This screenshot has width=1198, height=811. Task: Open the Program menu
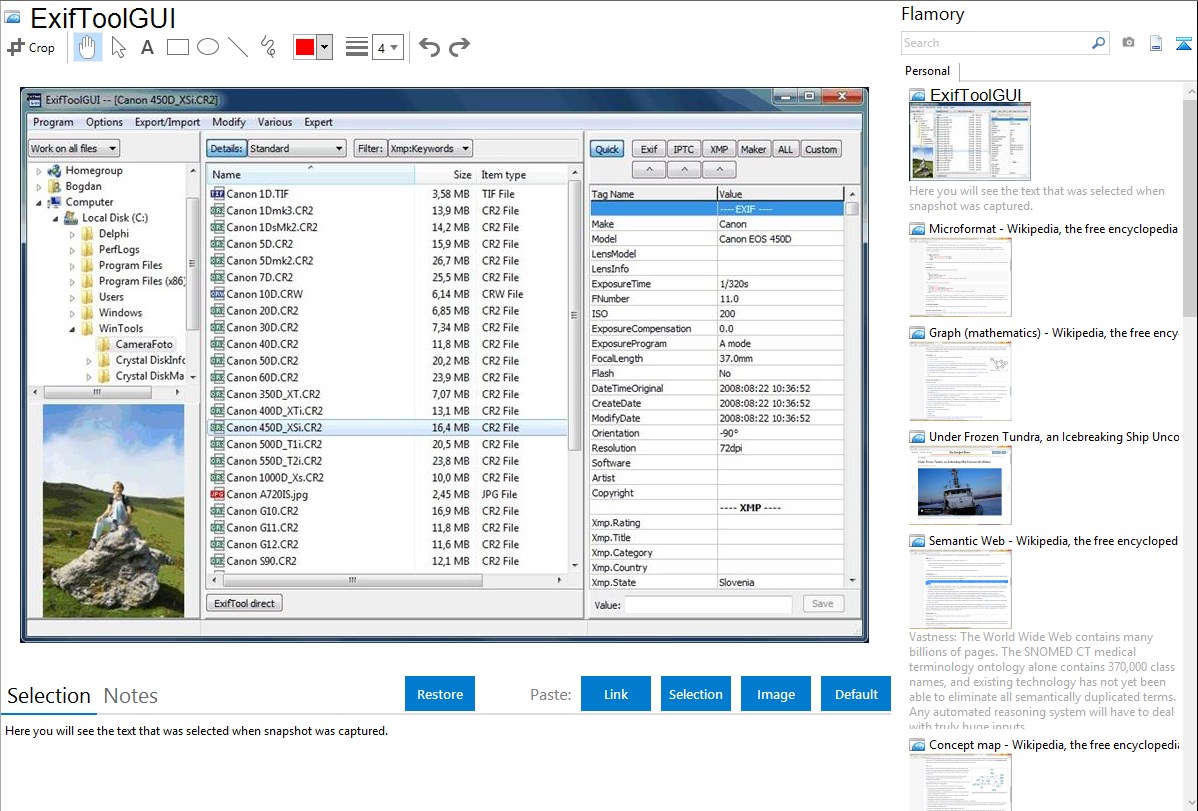point(53,122)
